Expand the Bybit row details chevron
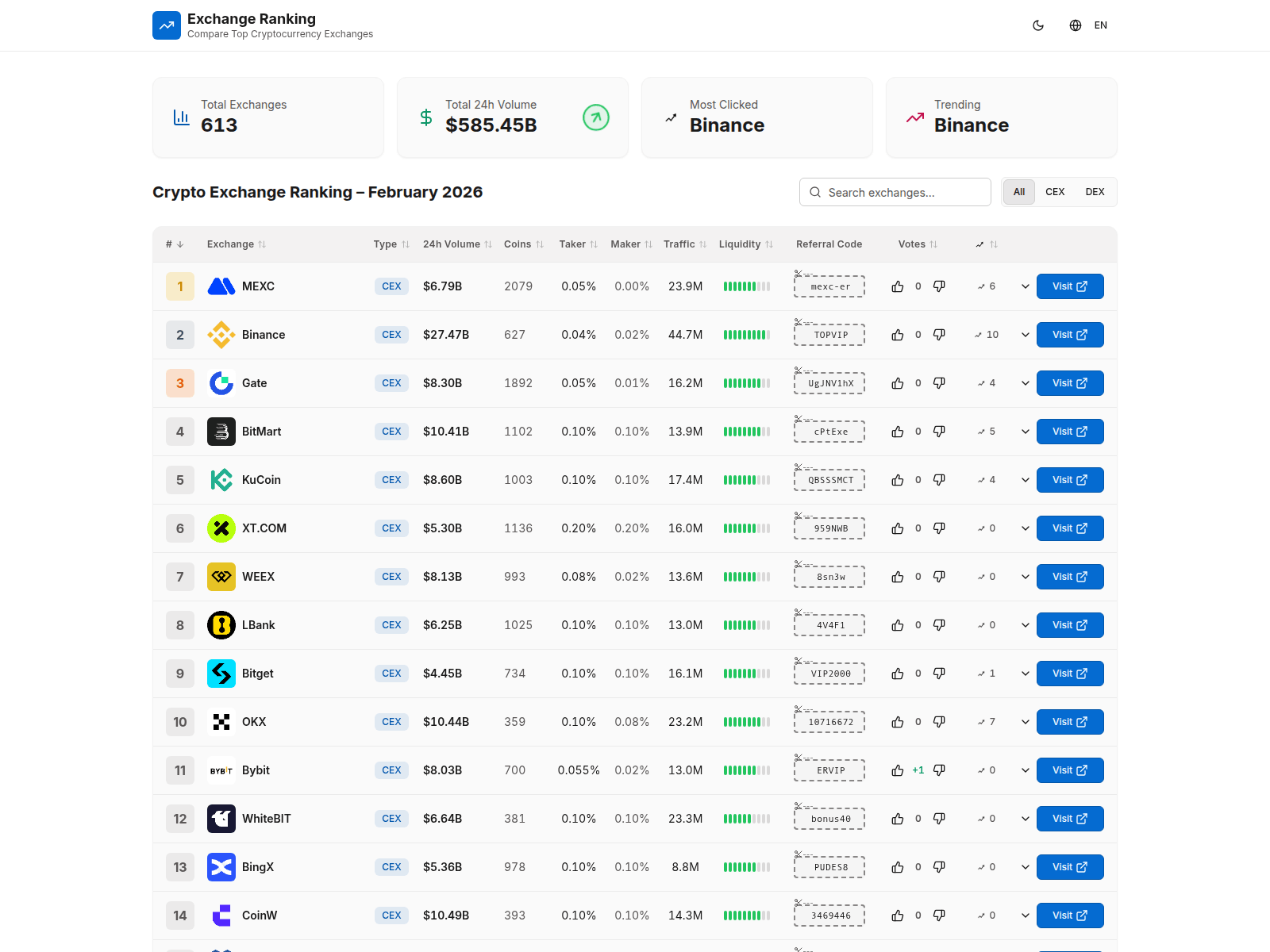This screenshot has width=1270, height=952. (x=1026, y=770)
